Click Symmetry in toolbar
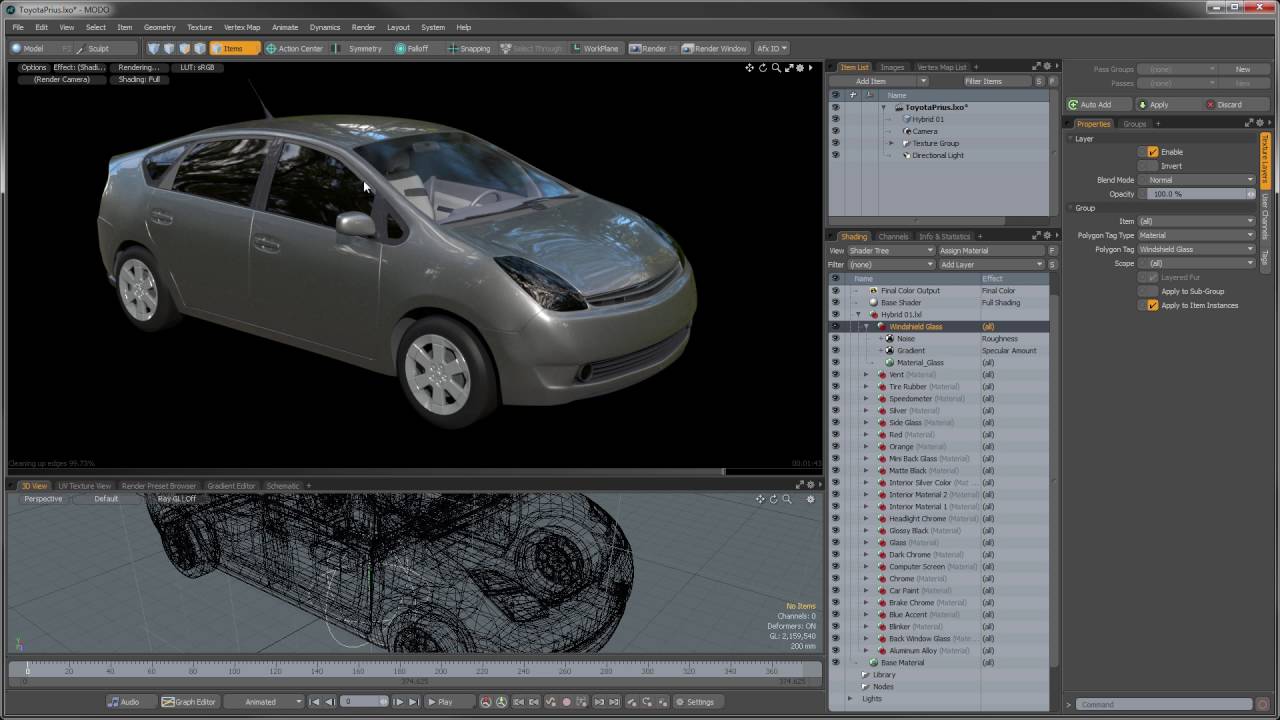Image resolution: width=1280 pixels, height=720 pixels. point(359,48)
